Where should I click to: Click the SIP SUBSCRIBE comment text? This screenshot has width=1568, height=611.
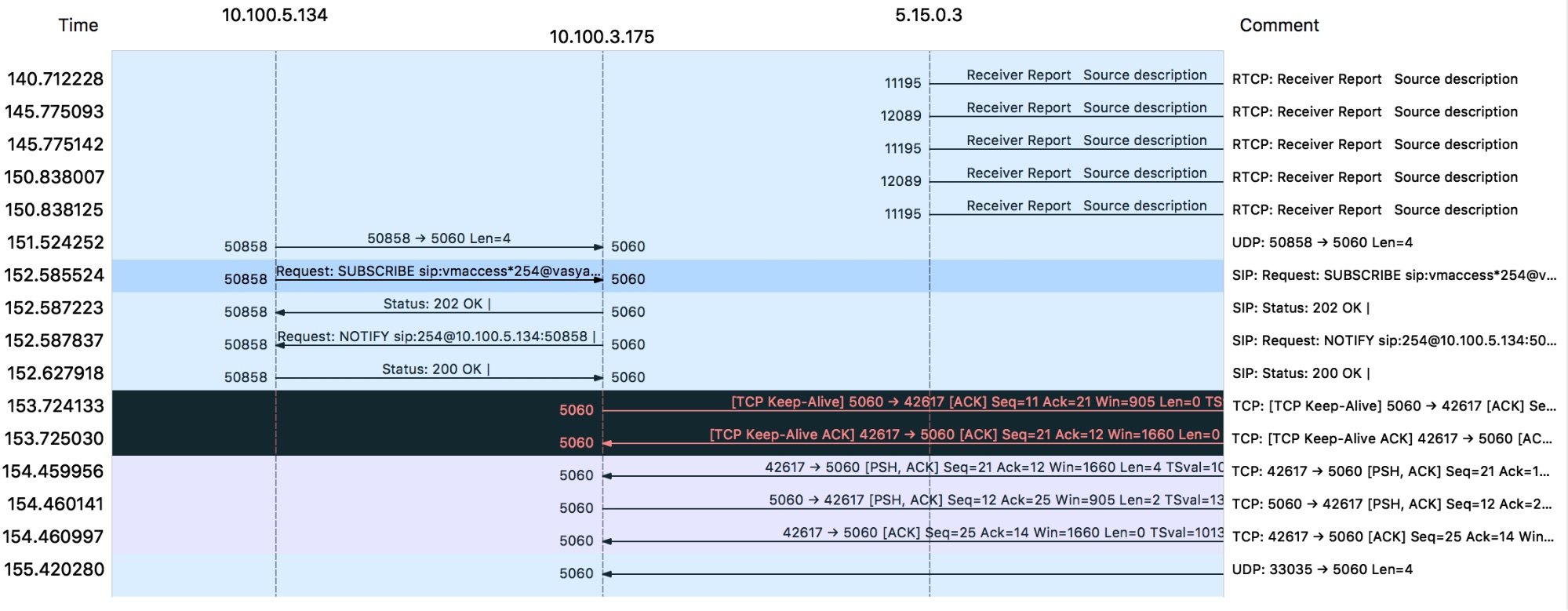point(1394,275)
